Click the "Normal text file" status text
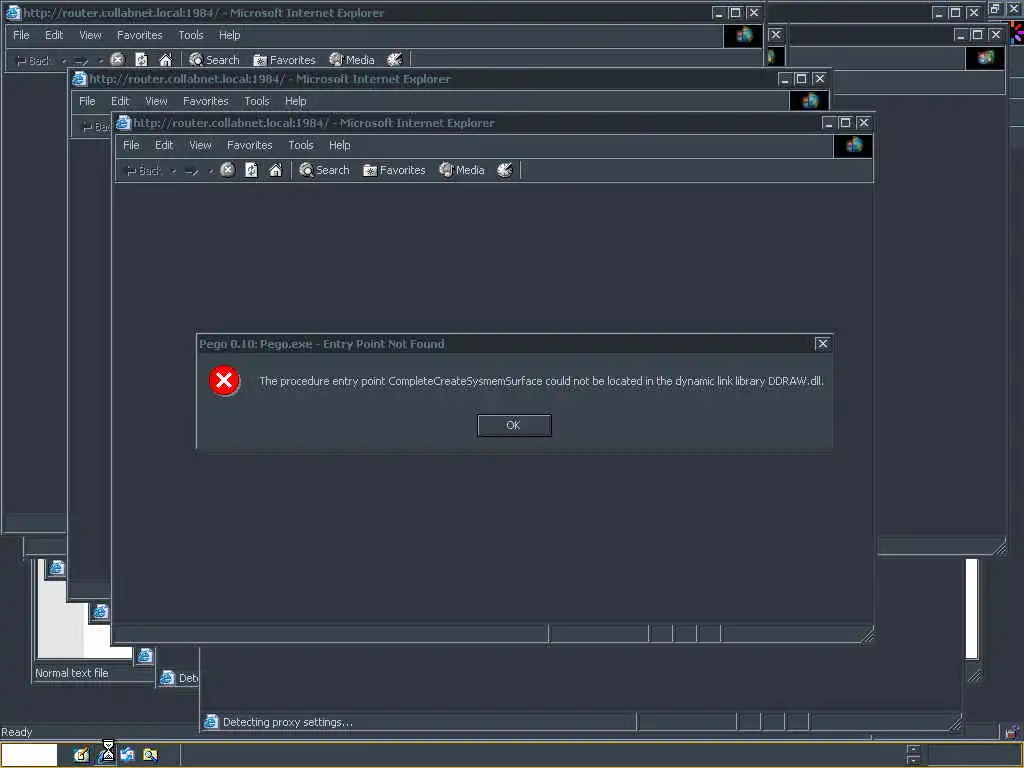 pos(72,673)
